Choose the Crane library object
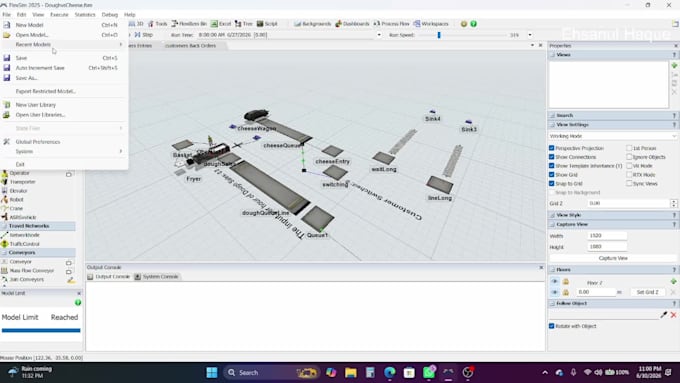 pyautogui.click(x=16, y=208)
